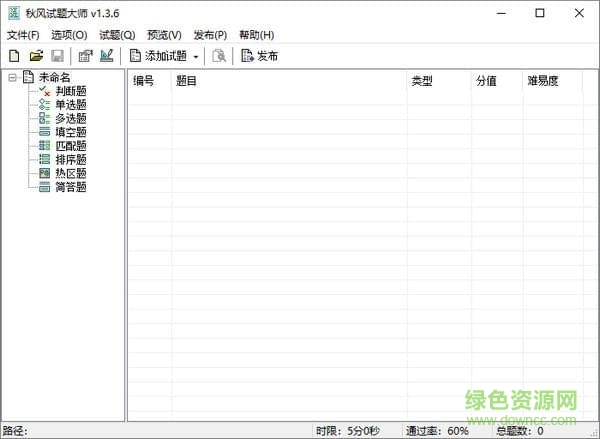600x439 pixels.
Task: Click the 通过率: 60% status text
Action: [x=437, y=431]
